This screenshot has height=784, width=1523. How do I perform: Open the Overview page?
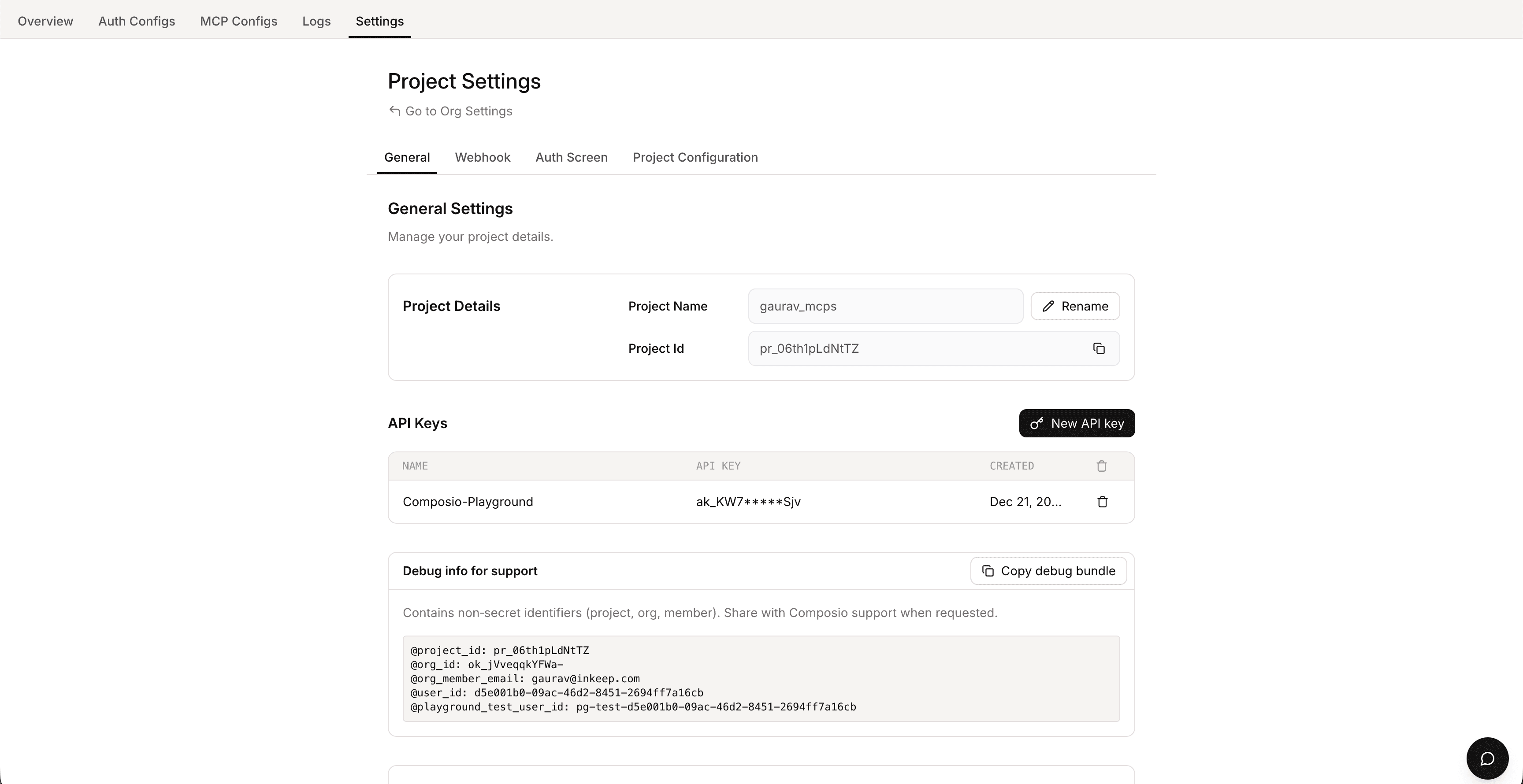pos(45,21)
